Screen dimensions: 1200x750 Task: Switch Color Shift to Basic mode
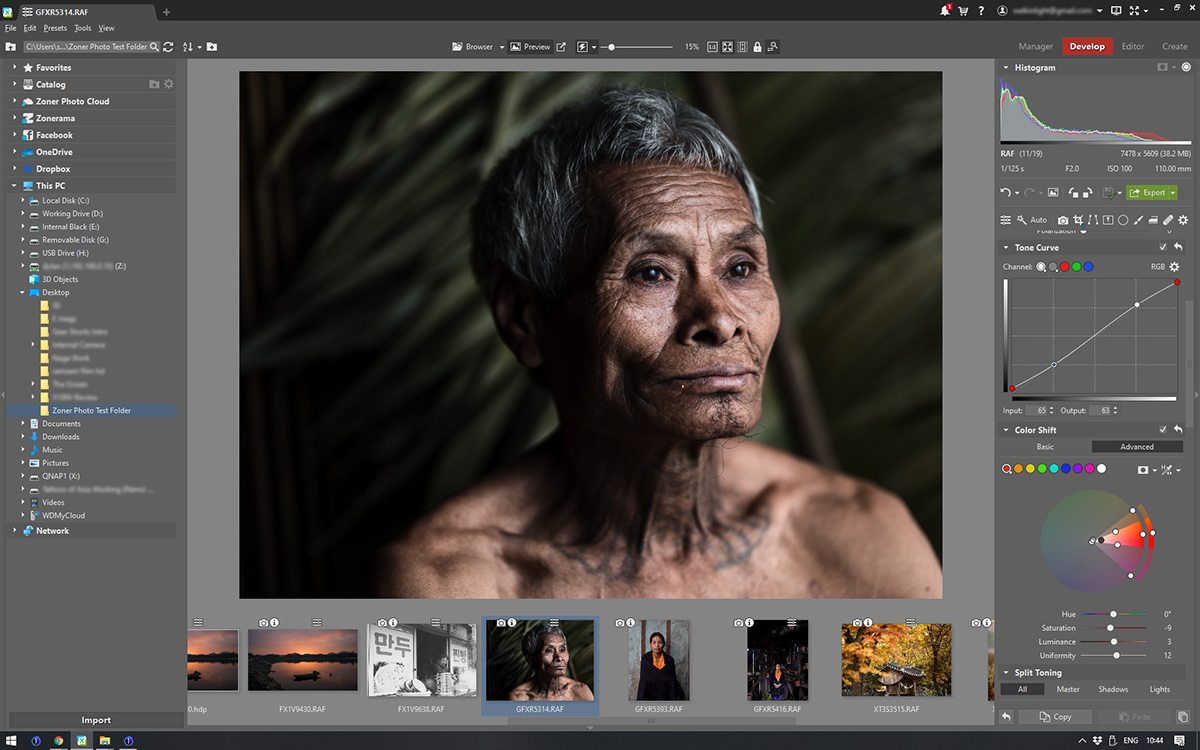(x=1044, y=446)
